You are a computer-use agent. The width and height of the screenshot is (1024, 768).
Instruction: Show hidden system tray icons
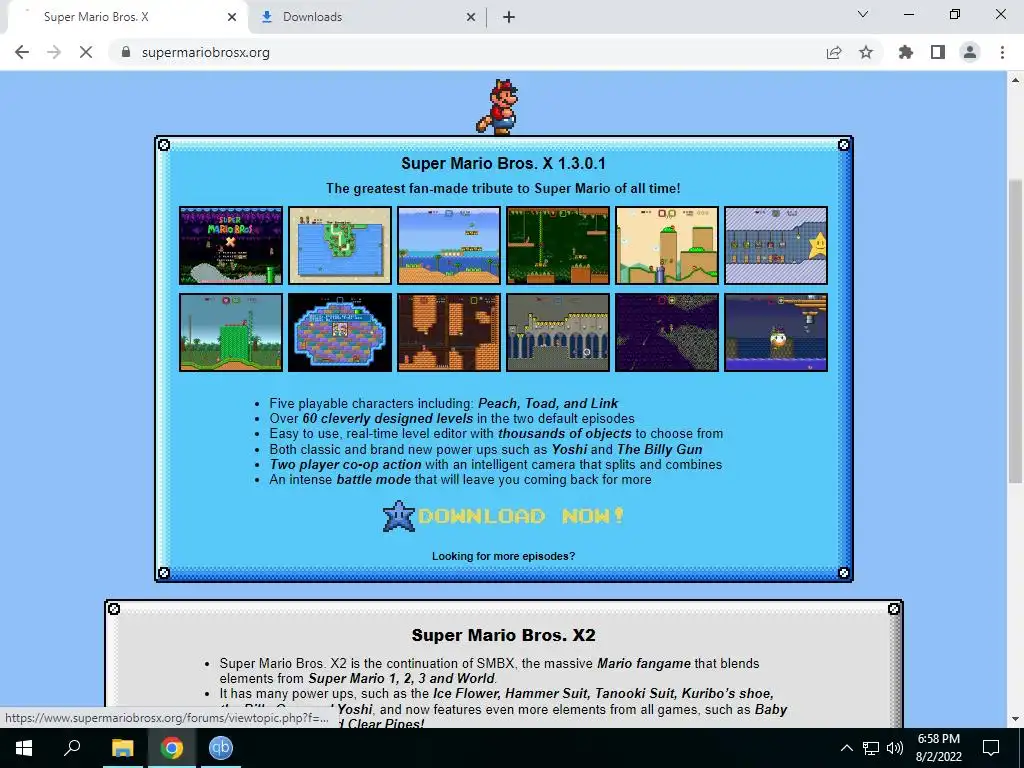[x=846, y=748]
